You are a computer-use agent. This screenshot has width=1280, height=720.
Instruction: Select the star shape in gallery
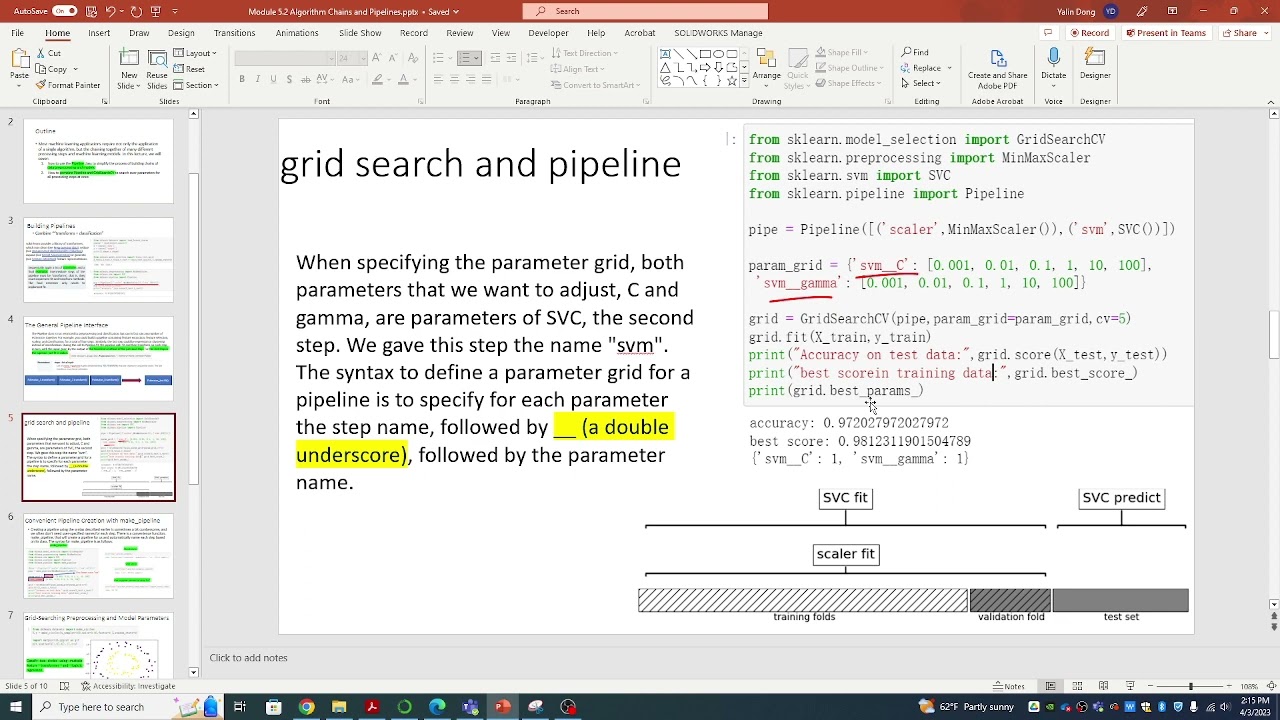pyautogui.click(x=730, y=80)
